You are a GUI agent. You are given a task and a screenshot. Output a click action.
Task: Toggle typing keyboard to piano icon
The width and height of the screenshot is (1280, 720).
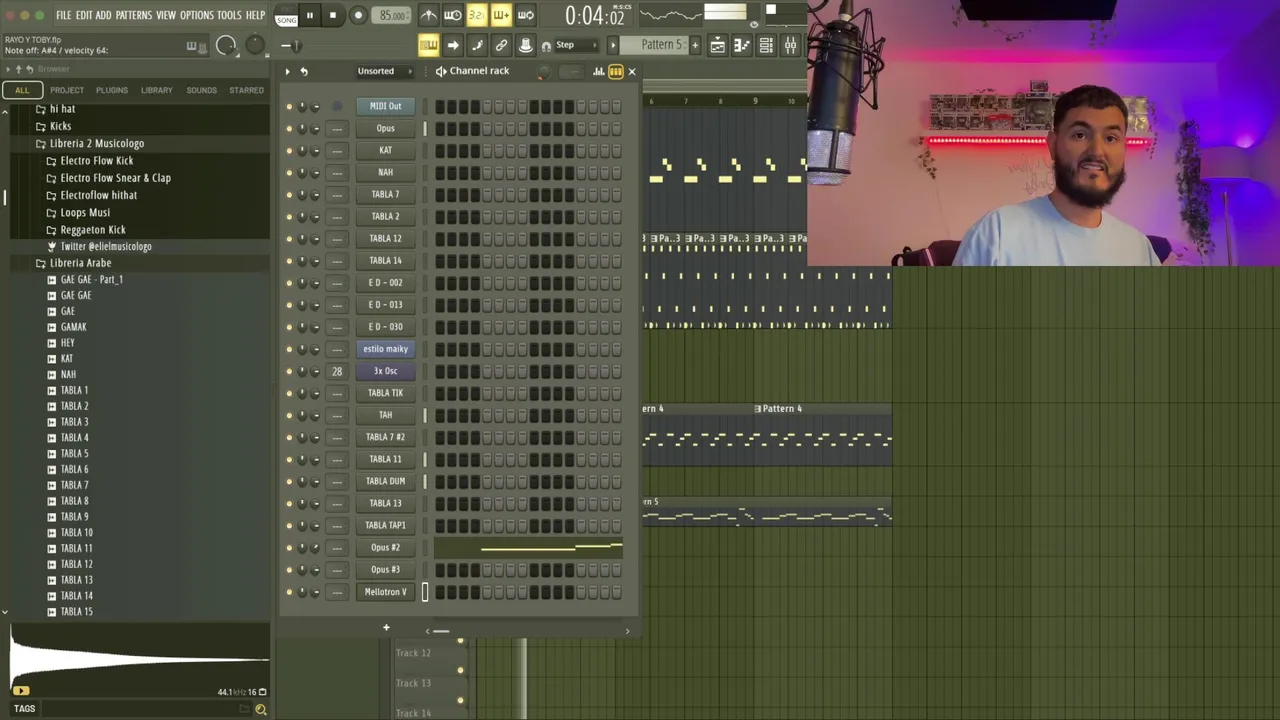[x=428, y=45]
